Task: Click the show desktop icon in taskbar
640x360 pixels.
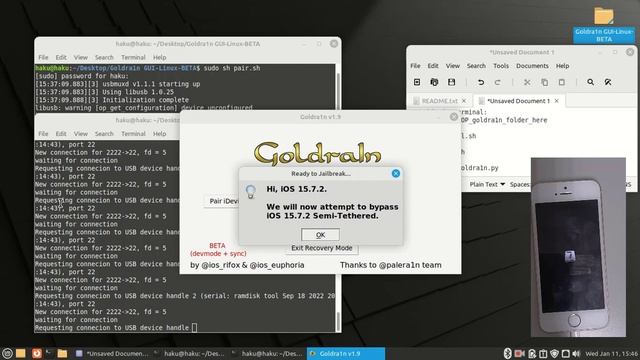Action: pos(21,353)
